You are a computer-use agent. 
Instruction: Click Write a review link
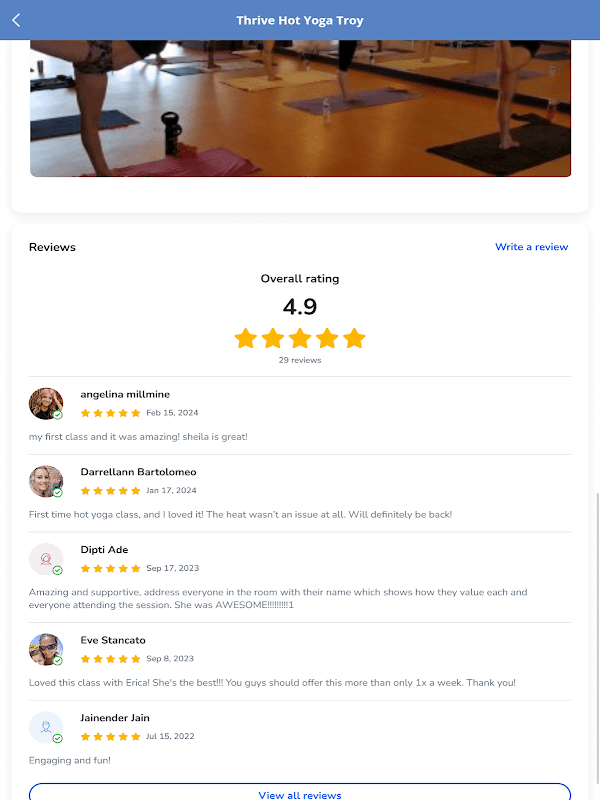pyautogui.click(x=532, y=247)
